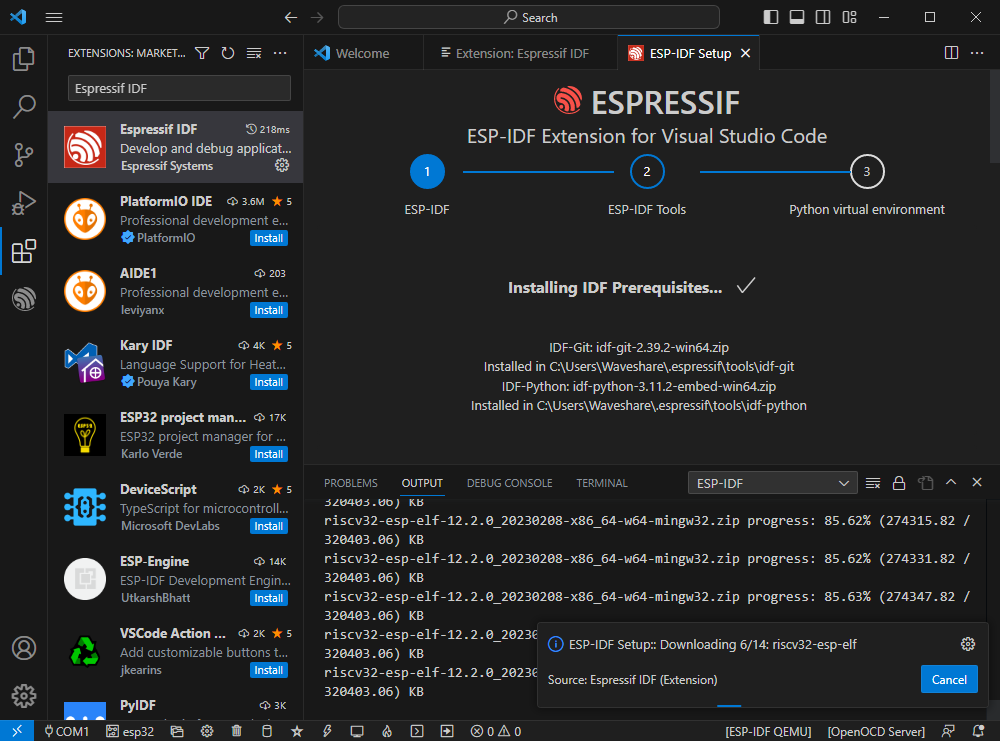The image size is (1000, 741).
Task: Open SDK Configuration editor gear in status bar
Action: click(x=207, y=731)
